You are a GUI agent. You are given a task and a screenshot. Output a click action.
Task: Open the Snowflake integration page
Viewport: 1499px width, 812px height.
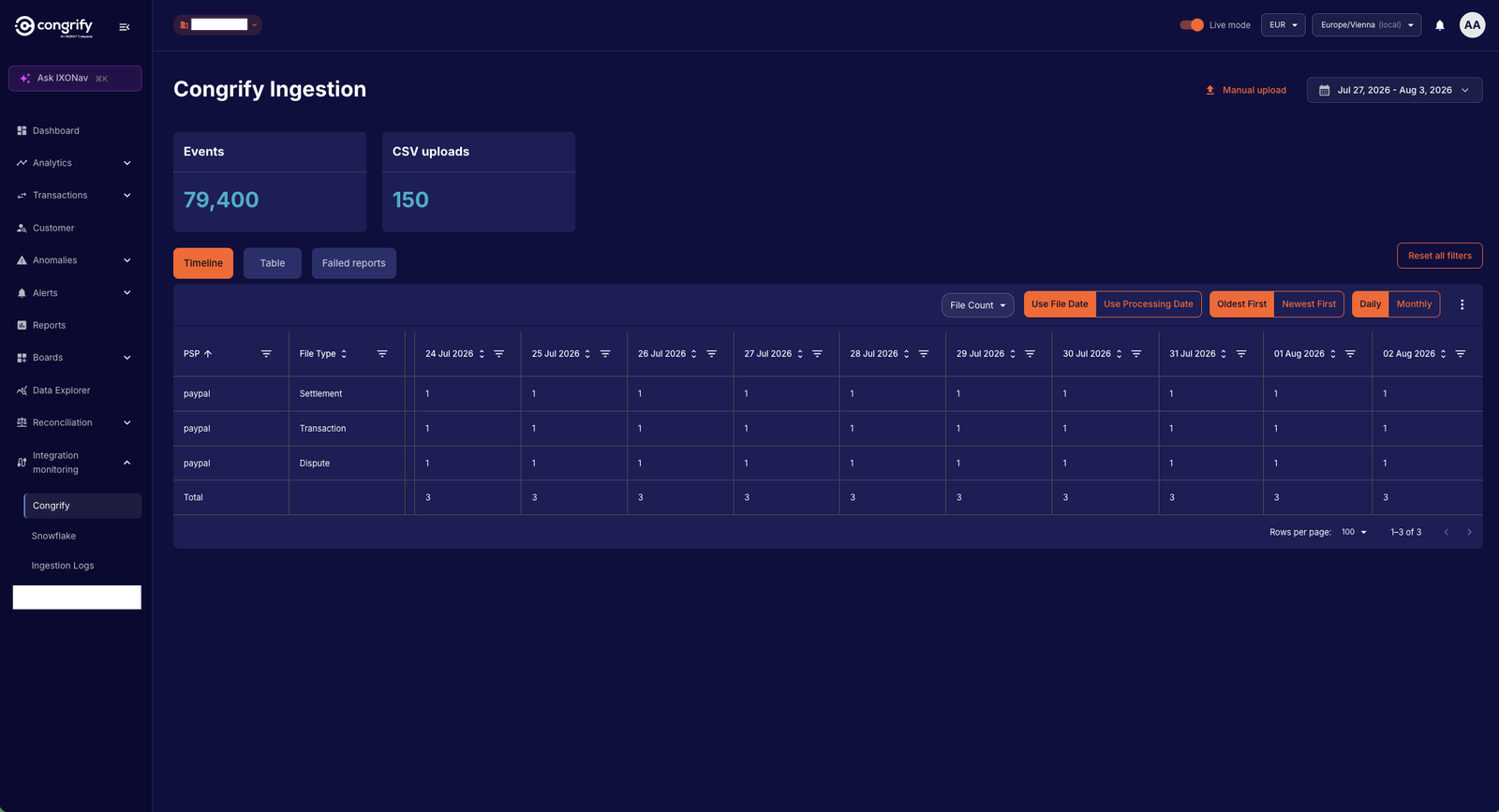click(x=53, y=536)
